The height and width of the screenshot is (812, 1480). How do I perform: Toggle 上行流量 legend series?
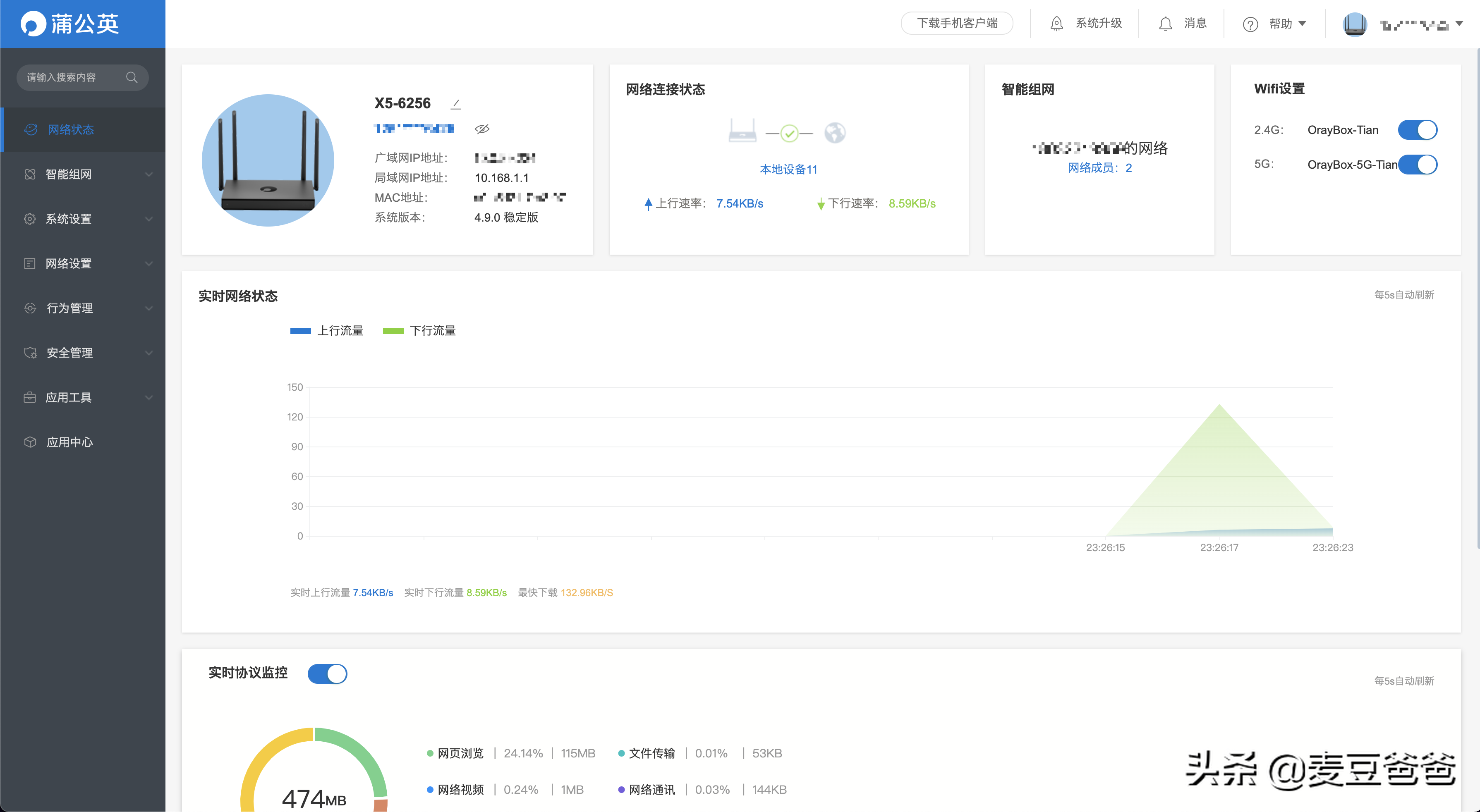pos(326,331)
